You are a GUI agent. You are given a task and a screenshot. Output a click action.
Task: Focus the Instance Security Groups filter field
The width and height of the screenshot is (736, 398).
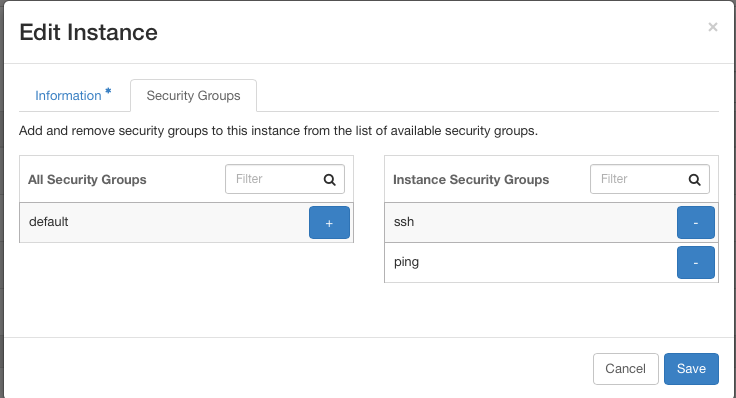(650, 179)
